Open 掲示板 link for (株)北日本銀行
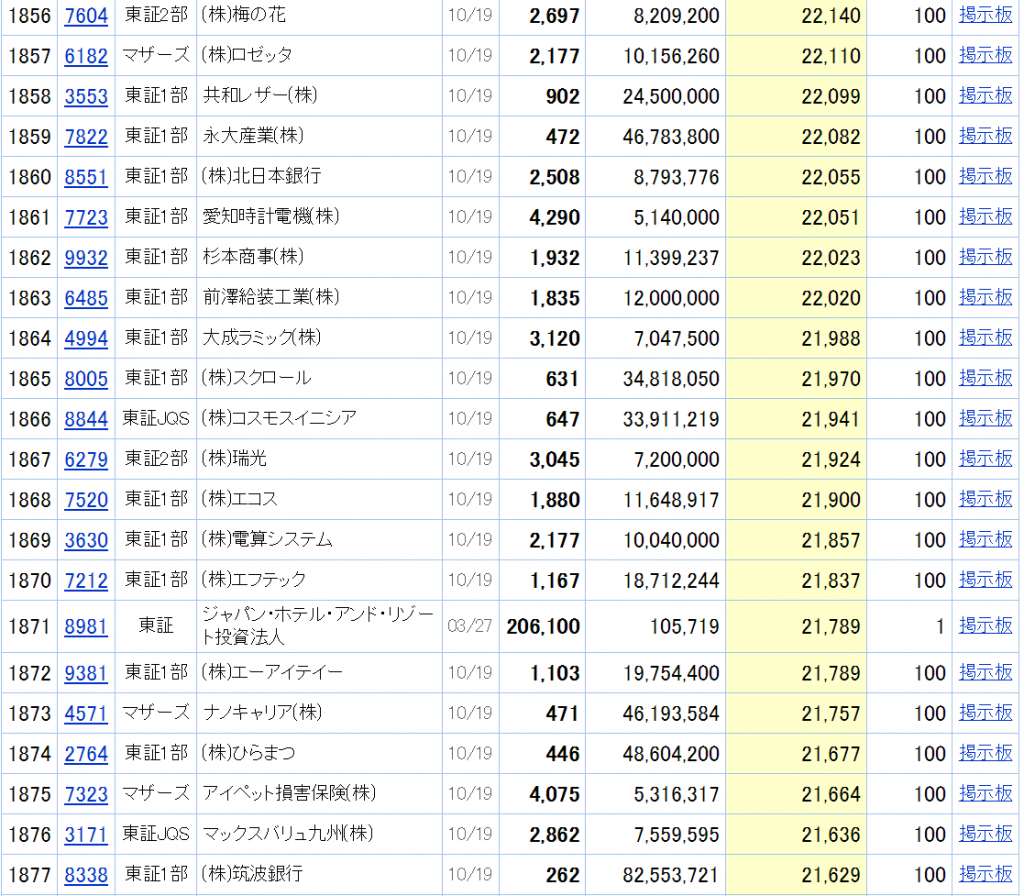This screenshot has width=1024, height=896. 985,176
